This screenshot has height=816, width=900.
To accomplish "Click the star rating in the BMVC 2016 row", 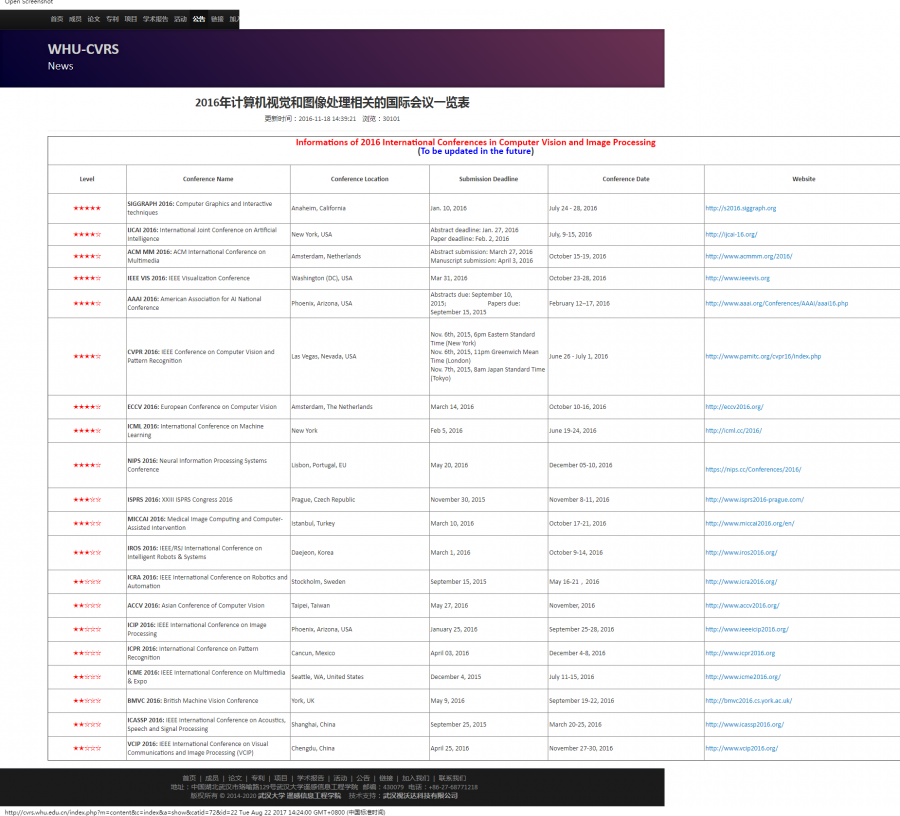I will click(87, 701).
